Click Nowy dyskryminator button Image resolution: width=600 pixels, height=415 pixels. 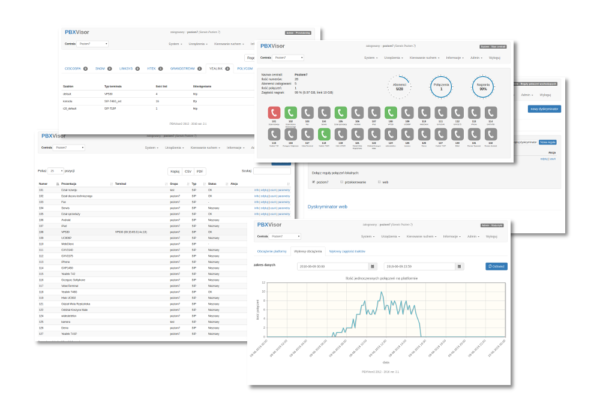(x=544, y=109)
